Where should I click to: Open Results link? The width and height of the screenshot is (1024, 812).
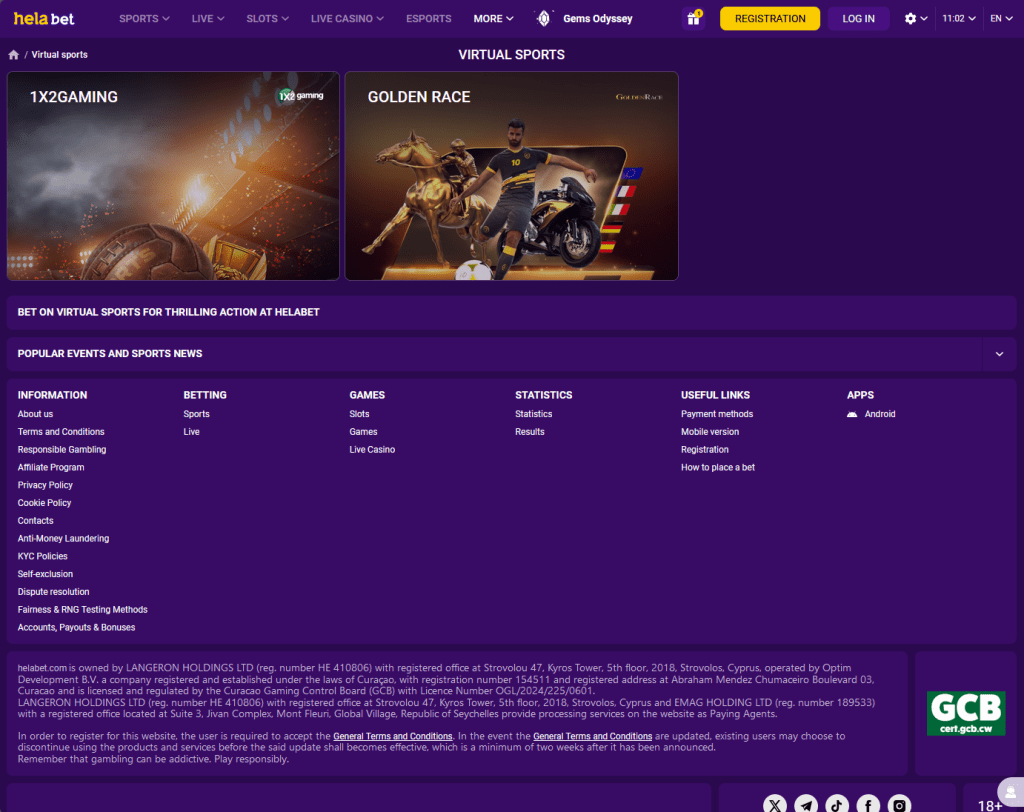click(x=530, y=432)
